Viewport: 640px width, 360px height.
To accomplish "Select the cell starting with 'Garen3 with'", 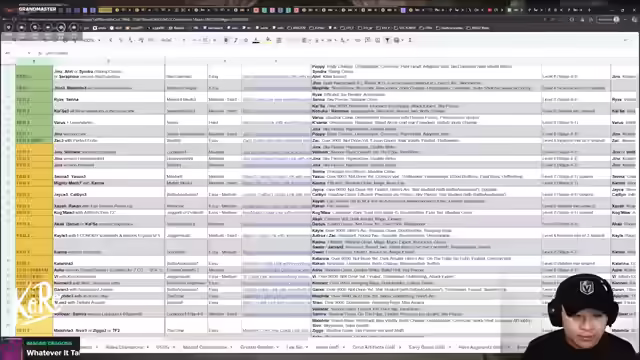I will pos(109,289).
